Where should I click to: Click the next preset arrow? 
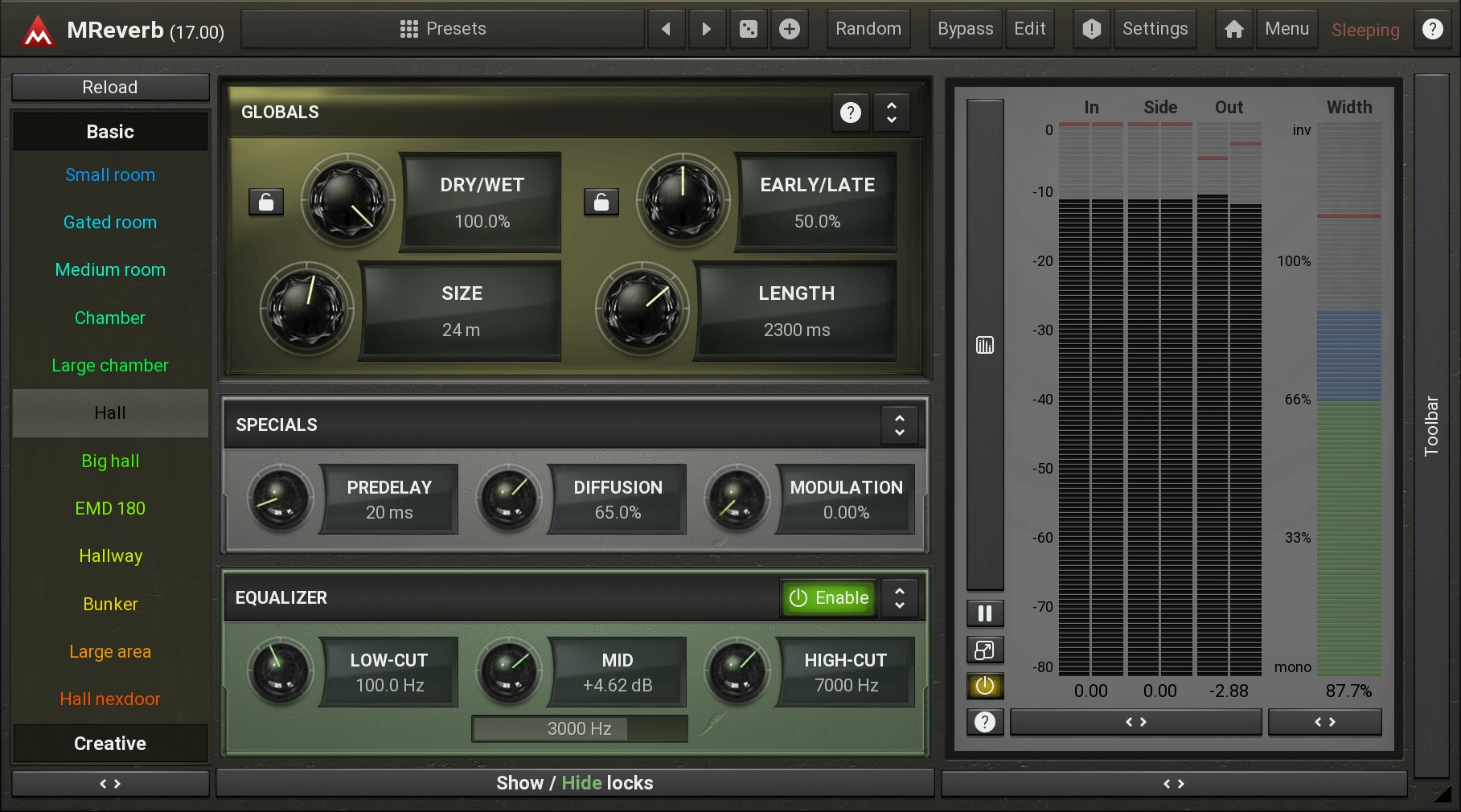(707, 30)
